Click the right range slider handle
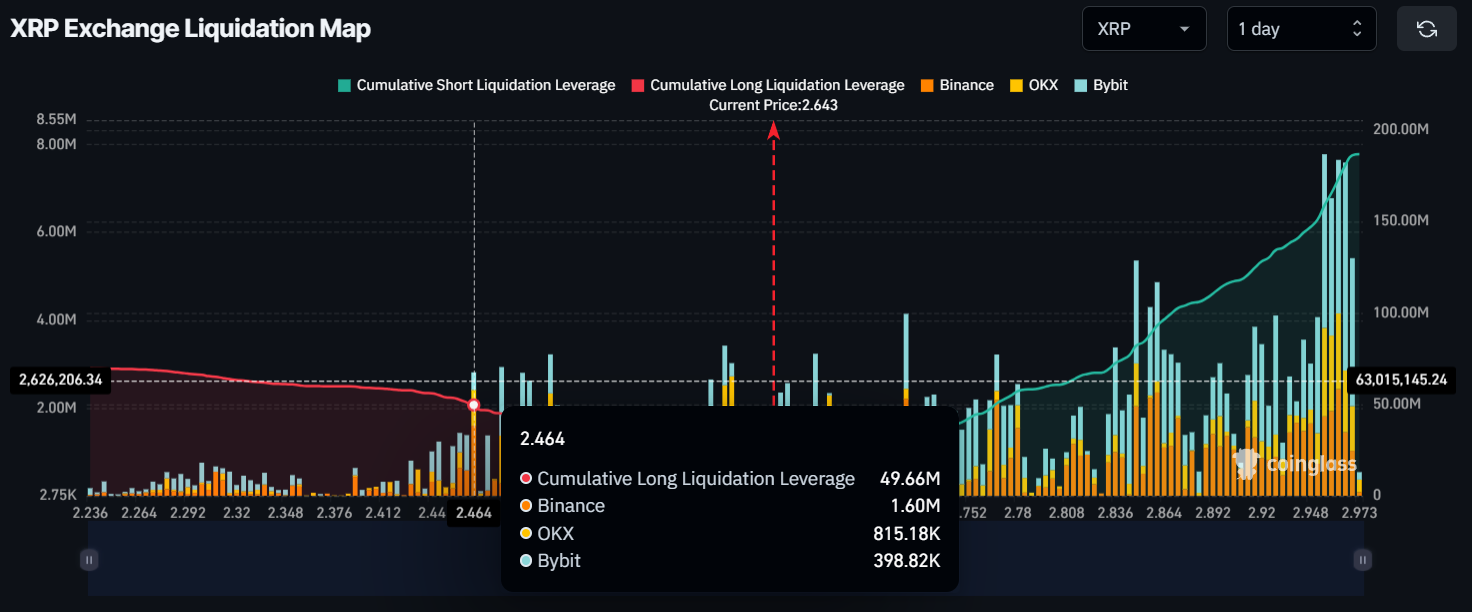1472x612 pixels. pos(1361,560)
